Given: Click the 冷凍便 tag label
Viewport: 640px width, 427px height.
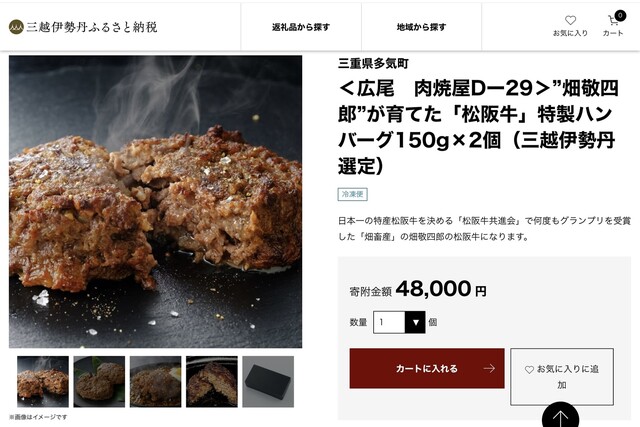Looking at the screenshot, I should (x=353, y=194).
